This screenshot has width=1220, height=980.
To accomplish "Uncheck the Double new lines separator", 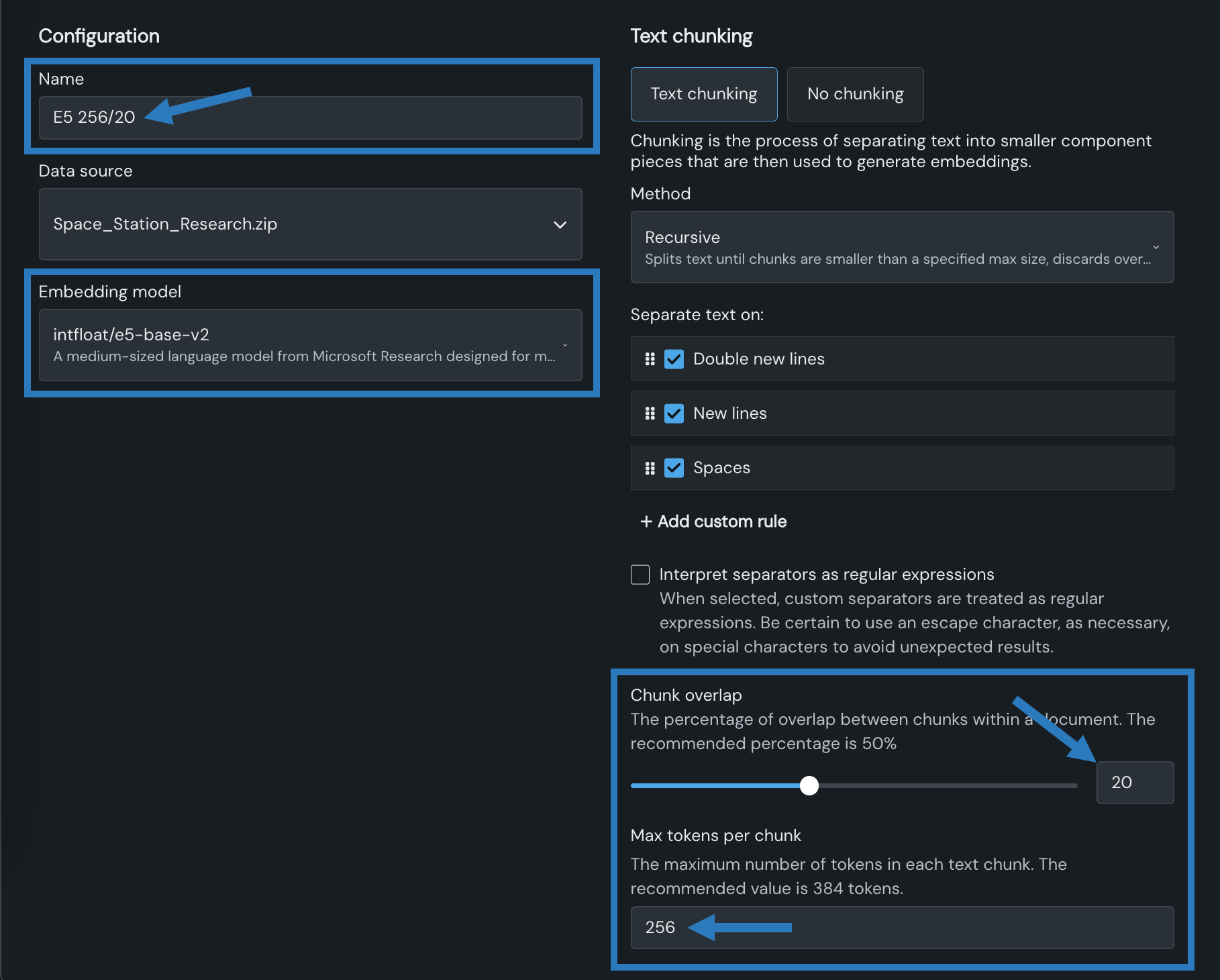I will point(674,359).
